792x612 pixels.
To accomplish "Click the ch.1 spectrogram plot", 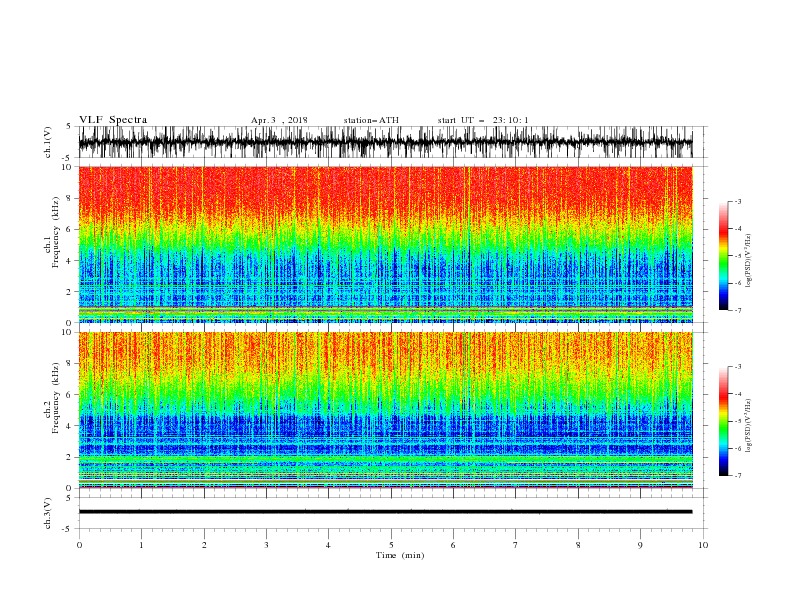I will click(x=386, y=244).
